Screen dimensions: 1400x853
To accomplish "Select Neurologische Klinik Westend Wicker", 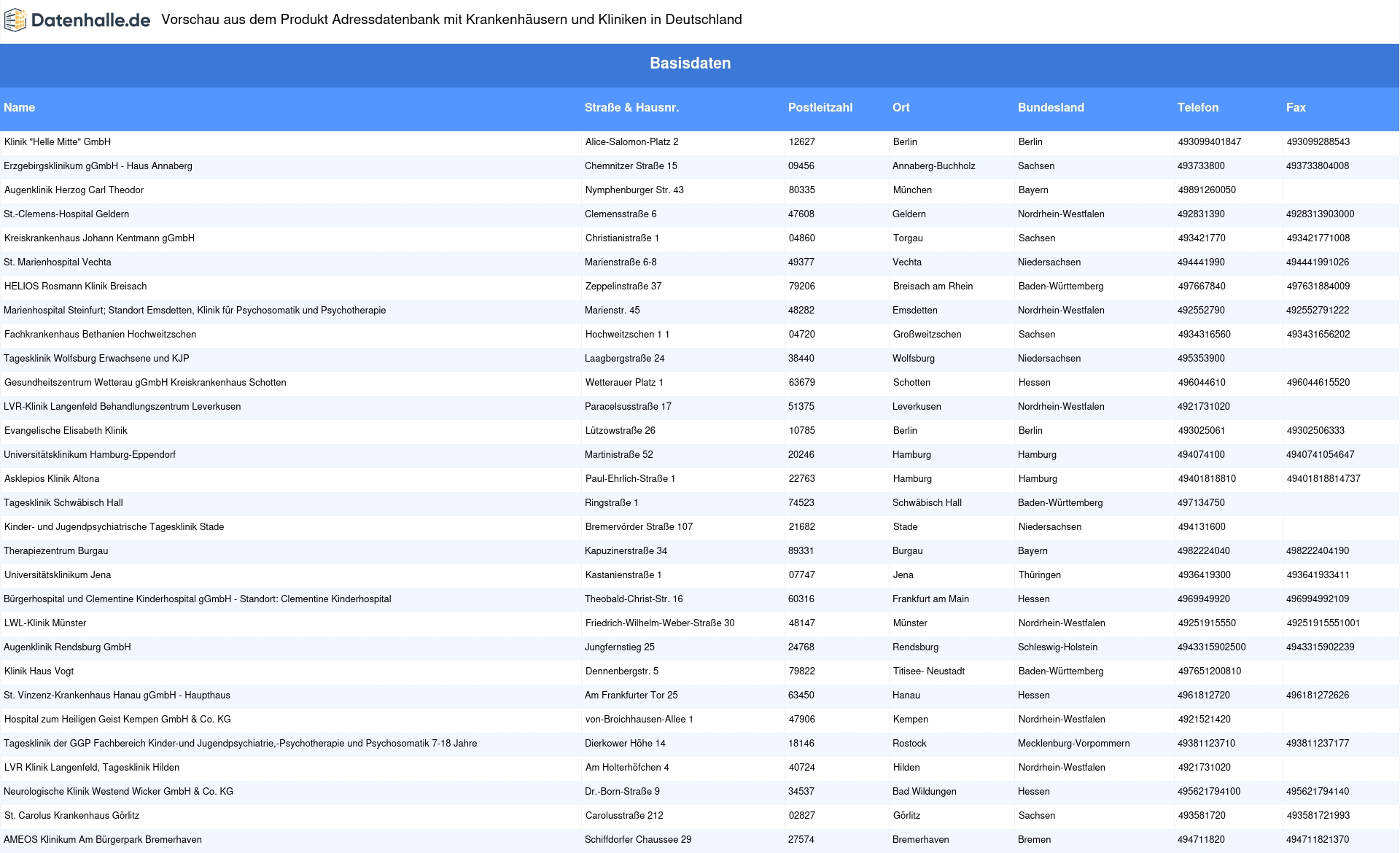I will [118, 792].
